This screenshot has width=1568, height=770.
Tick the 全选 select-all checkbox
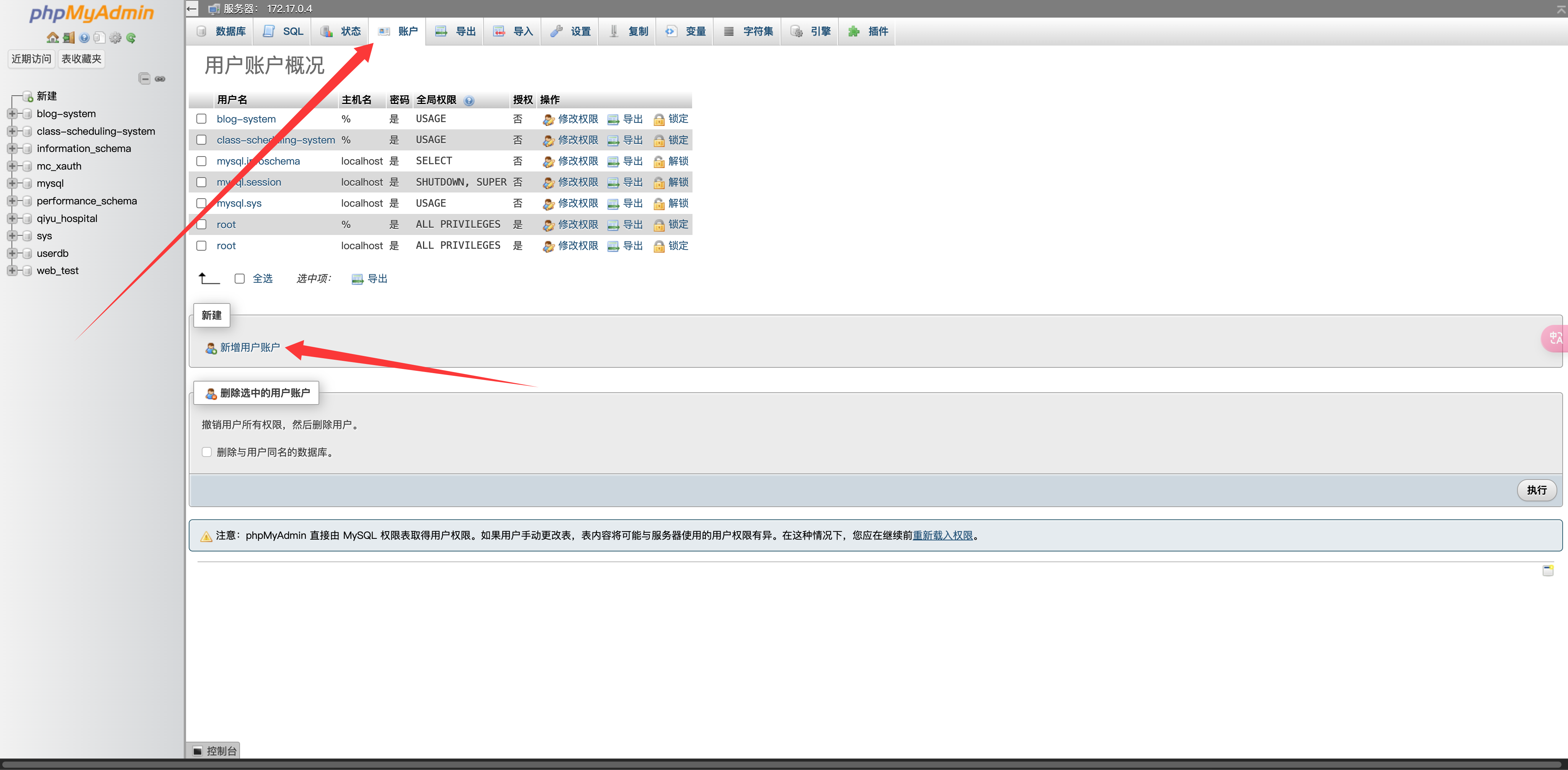click(240, 279)
